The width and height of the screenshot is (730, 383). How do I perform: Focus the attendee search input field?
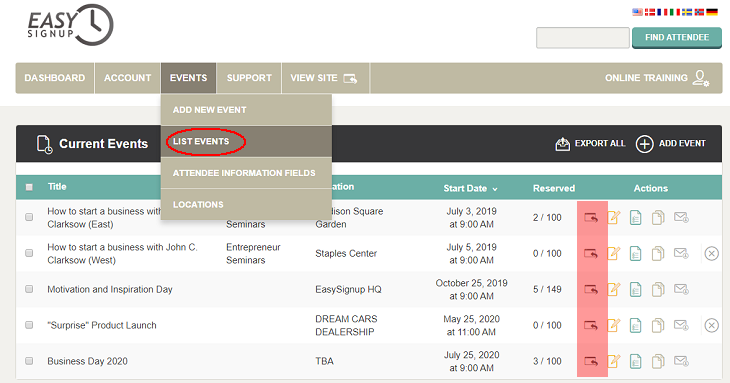(583, 38)
